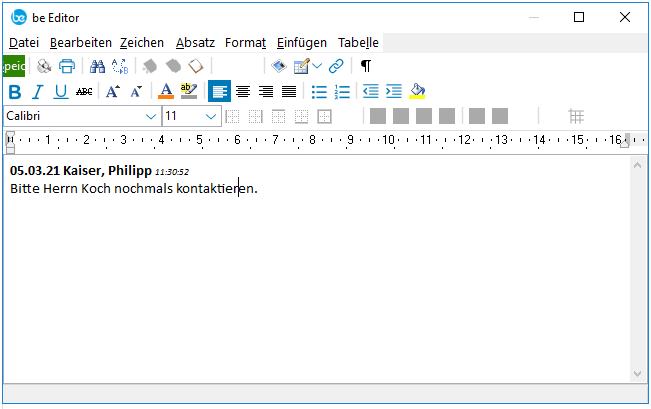Increase paragraph indent
651x409 pixels.
[x=393, y=92]
